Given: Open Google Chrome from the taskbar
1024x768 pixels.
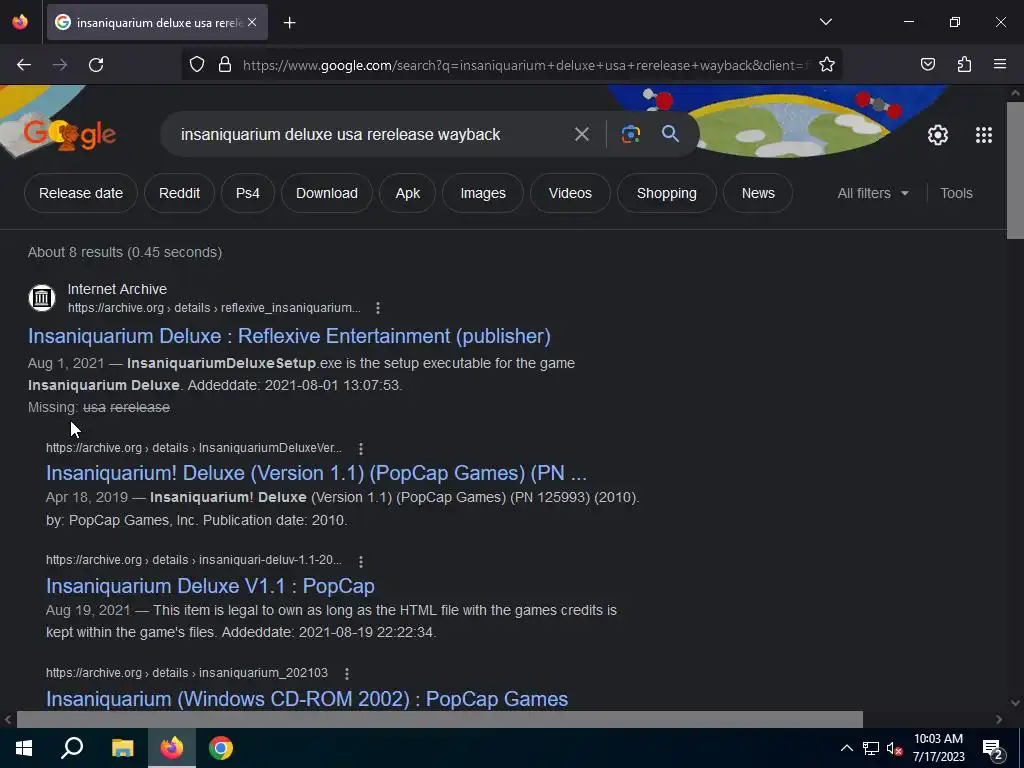Looking at the screenshot, I should click(221, 748).
